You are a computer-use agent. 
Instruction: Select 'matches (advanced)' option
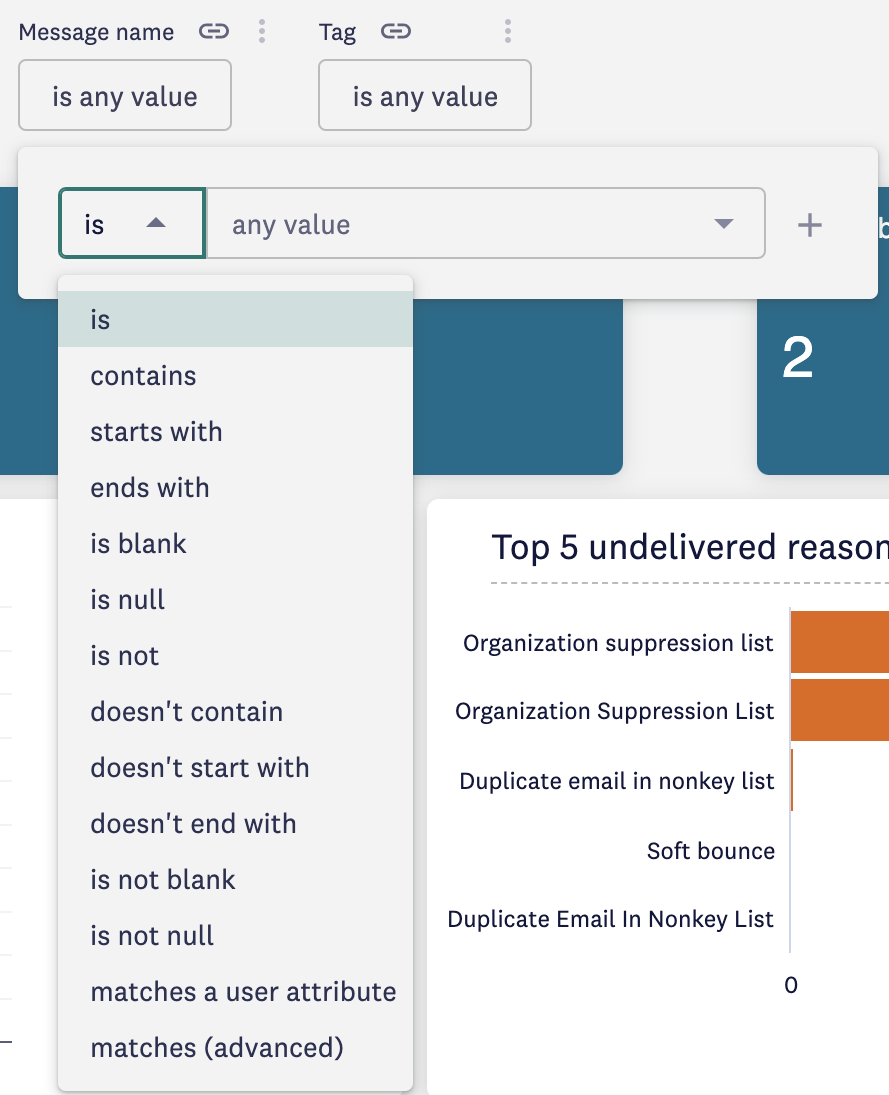pos(217,1048)
